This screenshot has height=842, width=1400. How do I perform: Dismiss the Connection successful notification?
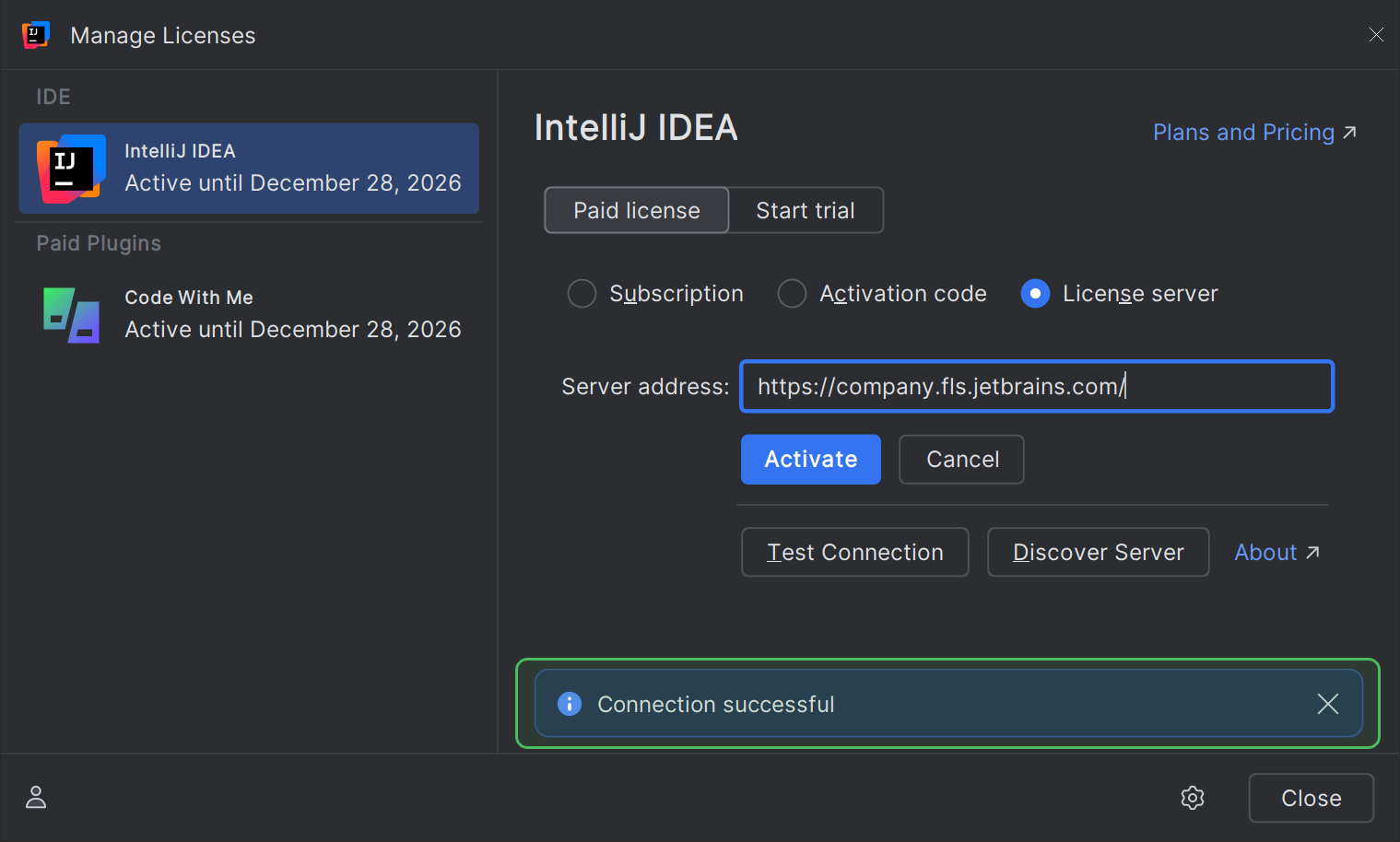1327,703
